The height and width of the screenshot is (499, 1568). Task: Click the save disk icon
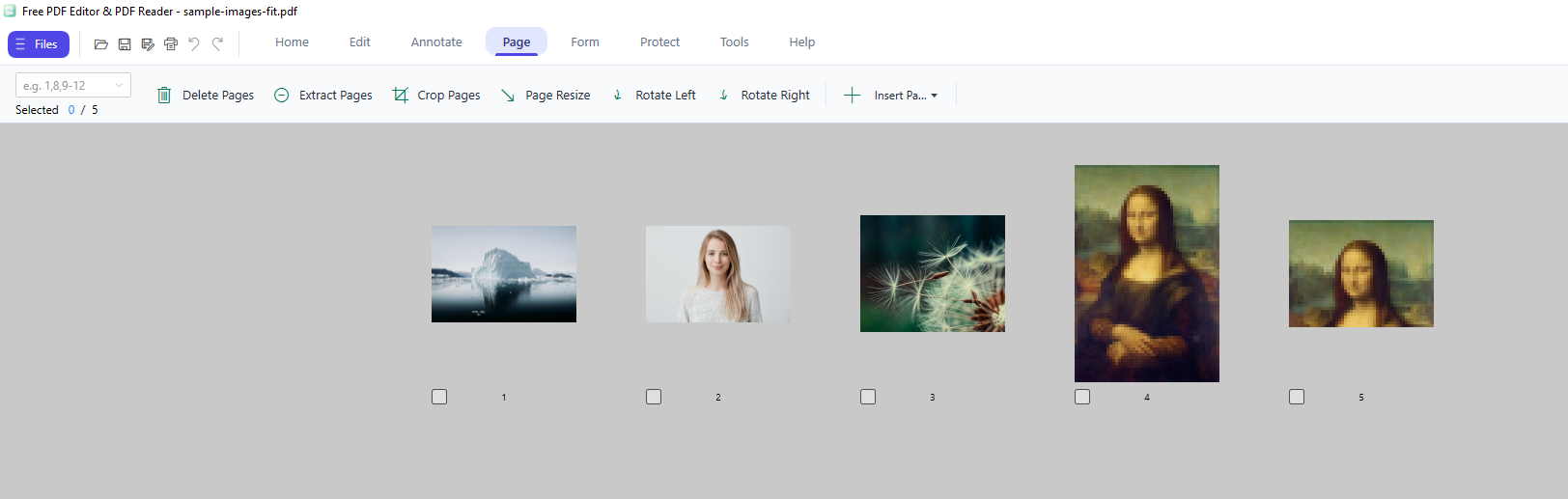point(125,44)
